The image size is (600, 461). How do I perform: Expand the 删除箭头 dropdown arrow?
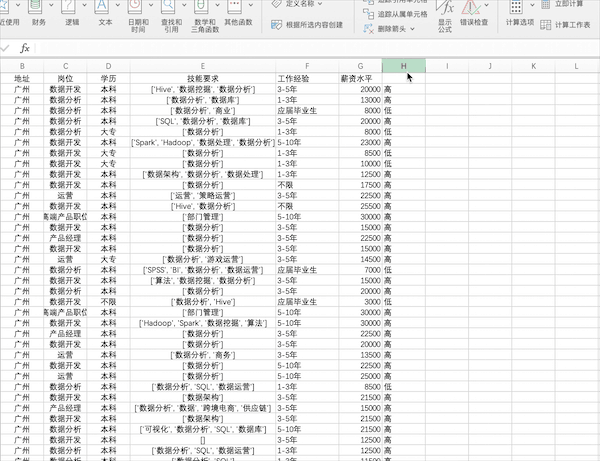pos(412,29)
